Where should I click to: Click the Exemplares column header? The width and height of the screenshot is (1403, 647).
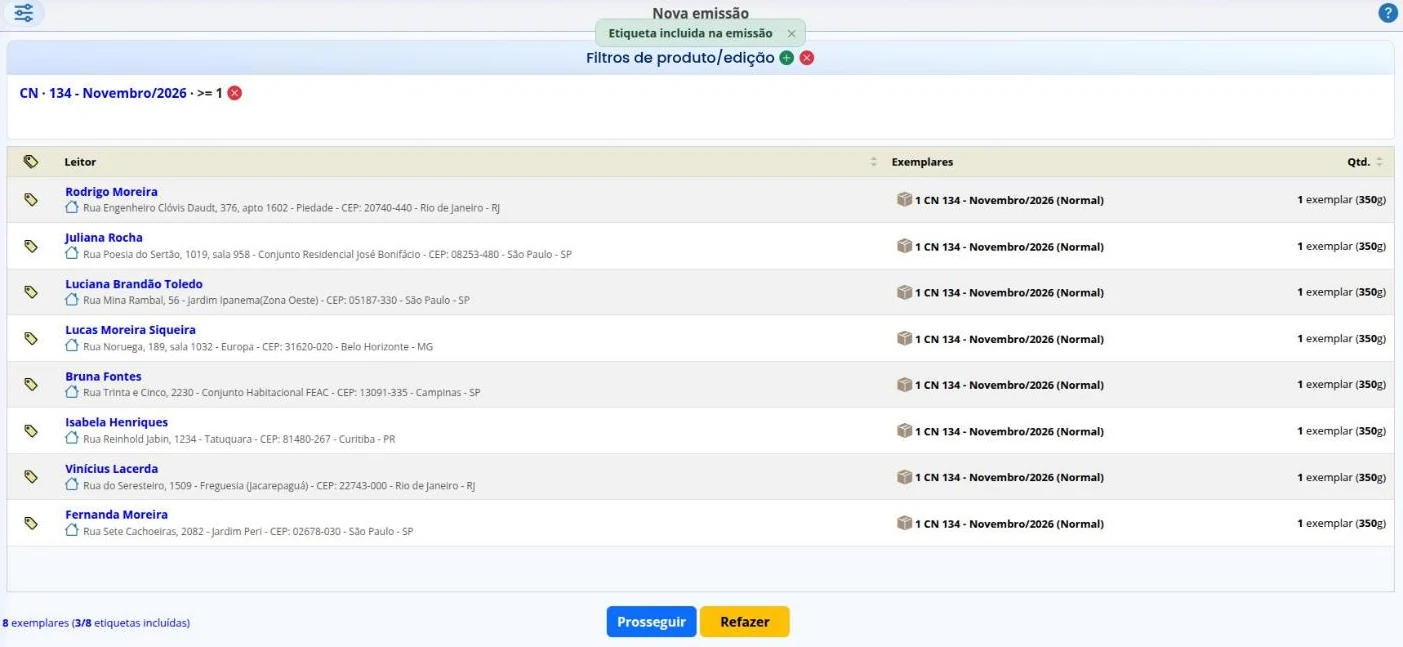(922, 162)
